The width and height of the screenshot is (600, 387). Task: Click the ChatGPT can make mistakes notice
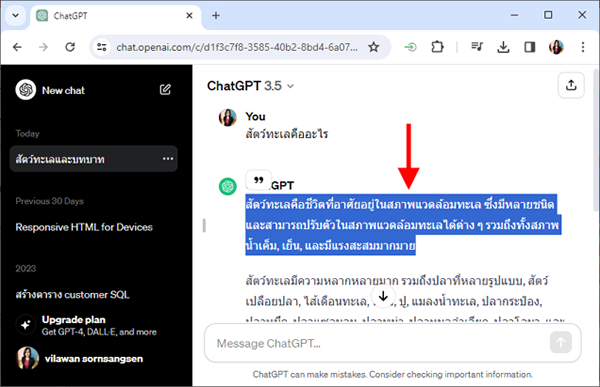click(x=393, y=374)
